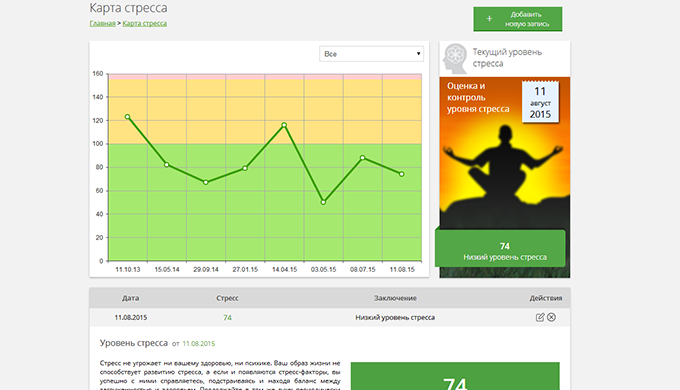Select the 14.04.15 peak point on the chart

point(284,125)
